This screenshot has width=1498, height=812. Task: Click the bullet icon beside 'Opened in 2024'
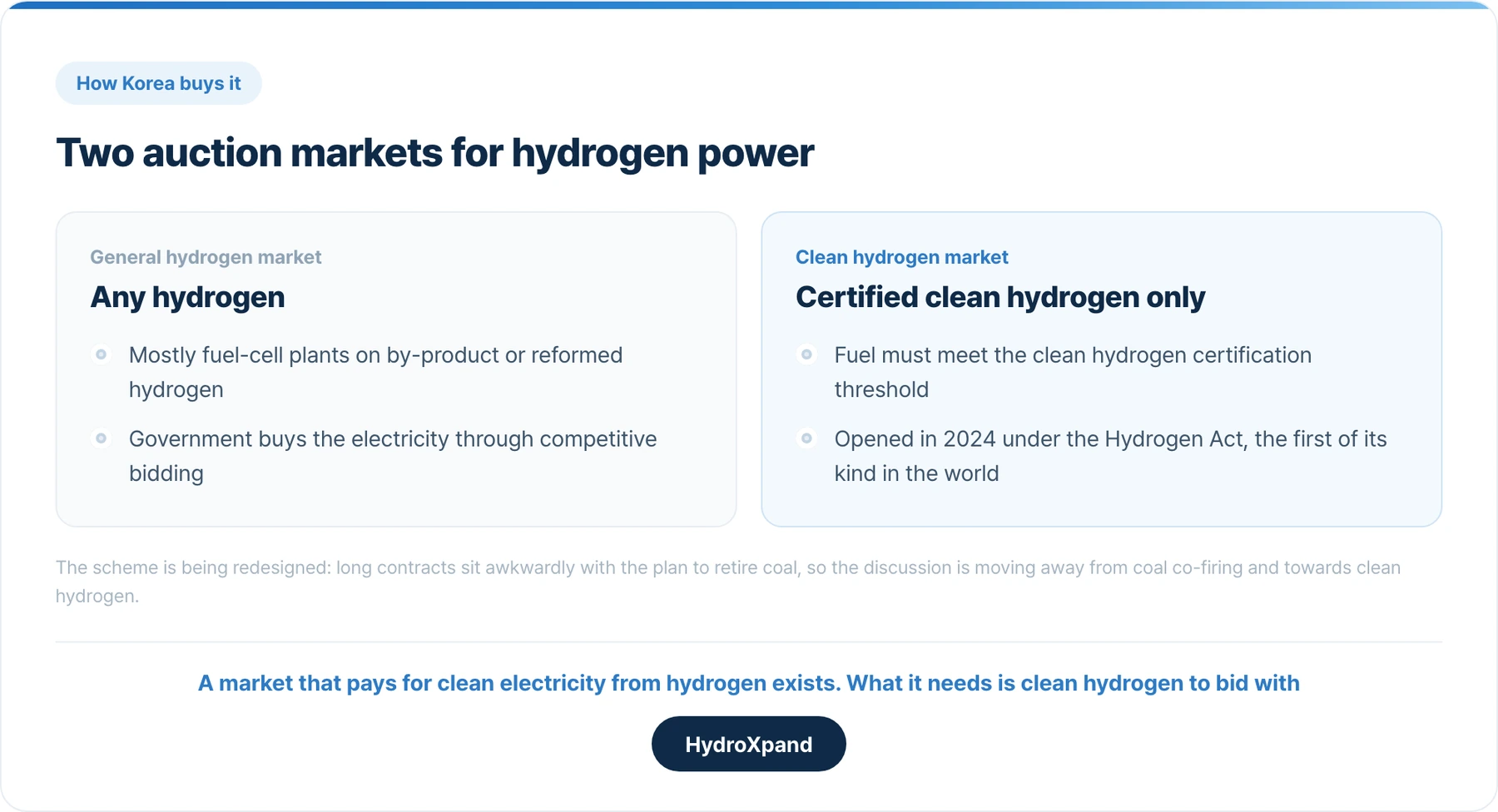point(806,438)
